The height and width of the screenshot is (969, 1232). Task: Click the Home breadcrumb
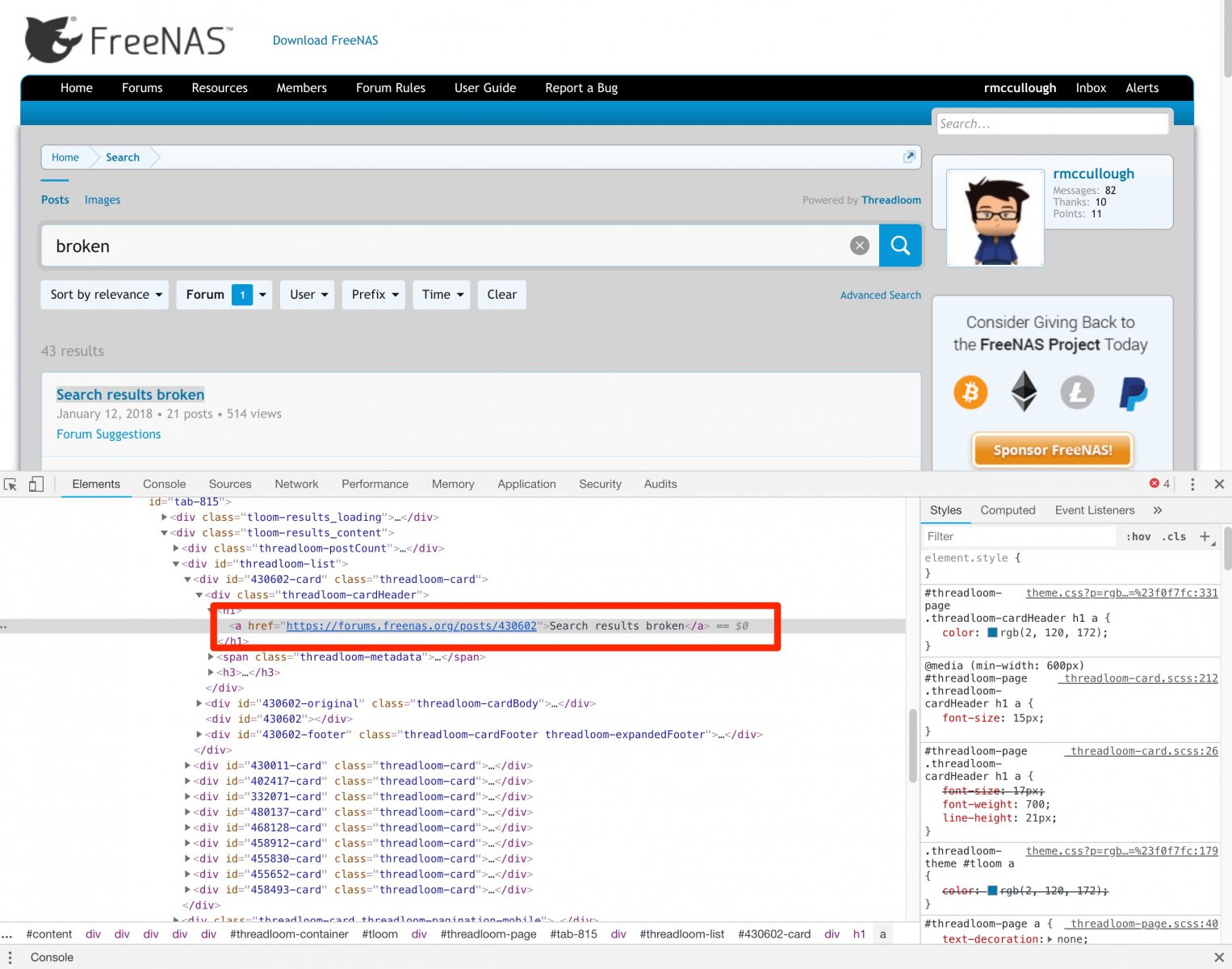(65, 157)
